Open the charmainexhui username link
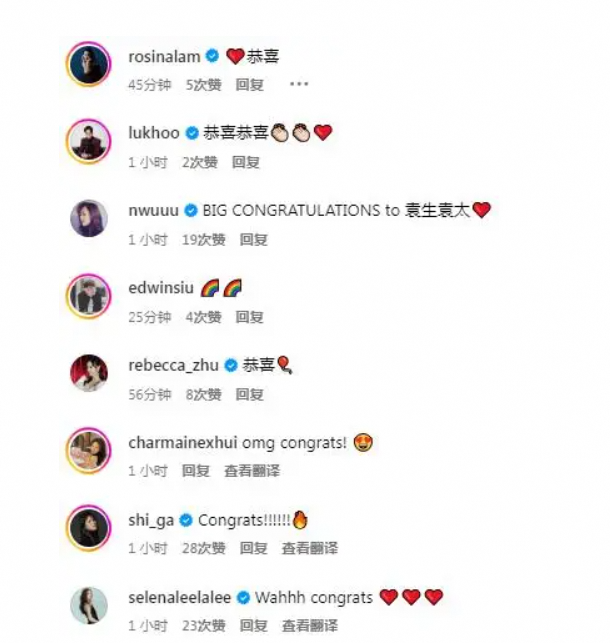Viewport: 610px width, 643px height. point(183,442)
